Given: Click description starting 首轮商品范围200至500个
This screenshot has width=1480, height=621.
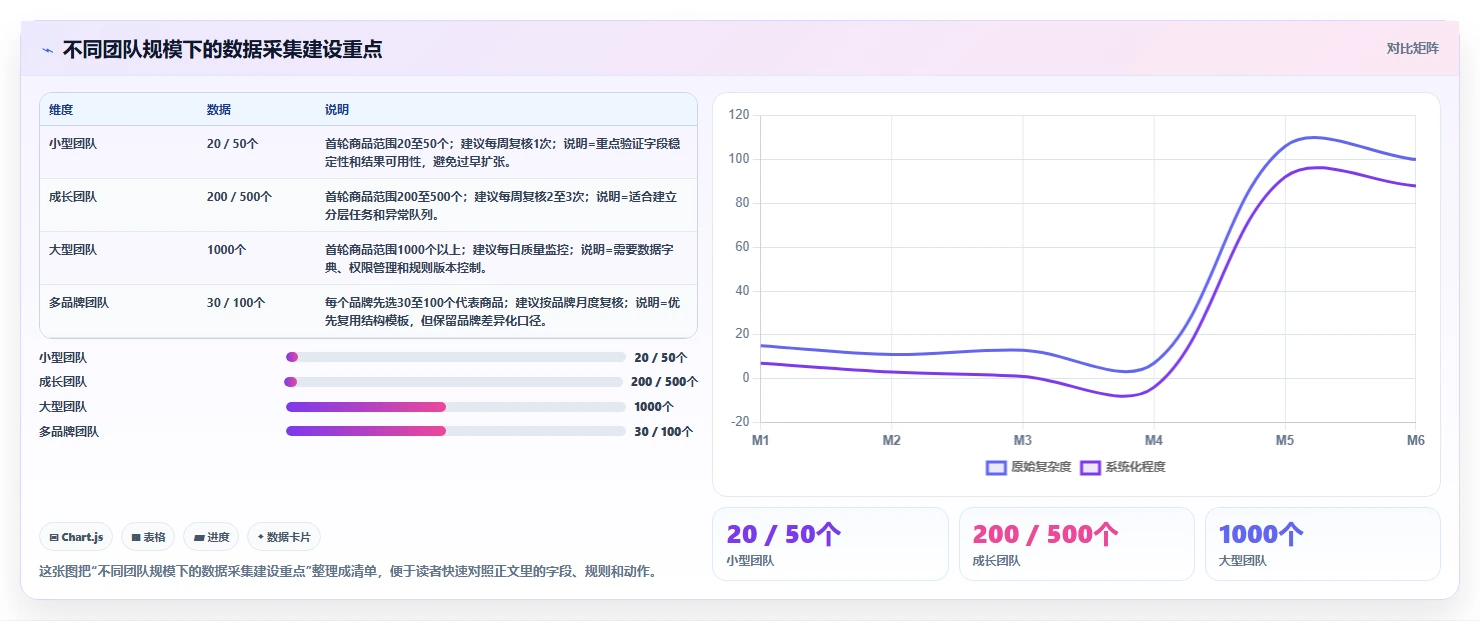Looking at the screenshot, I should click(502, 205).
